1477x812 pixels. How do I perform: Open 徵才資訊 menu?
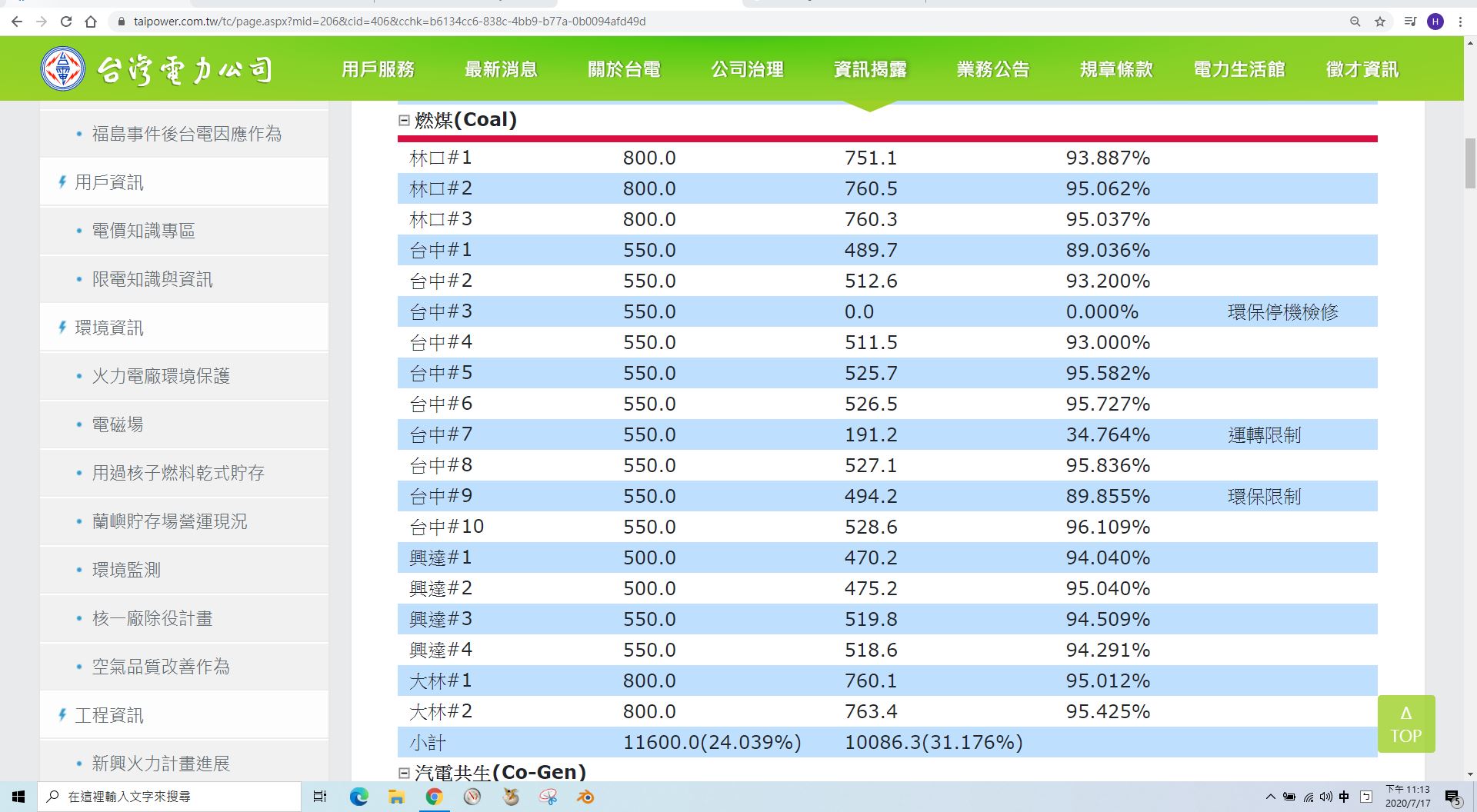(1362, 69)
